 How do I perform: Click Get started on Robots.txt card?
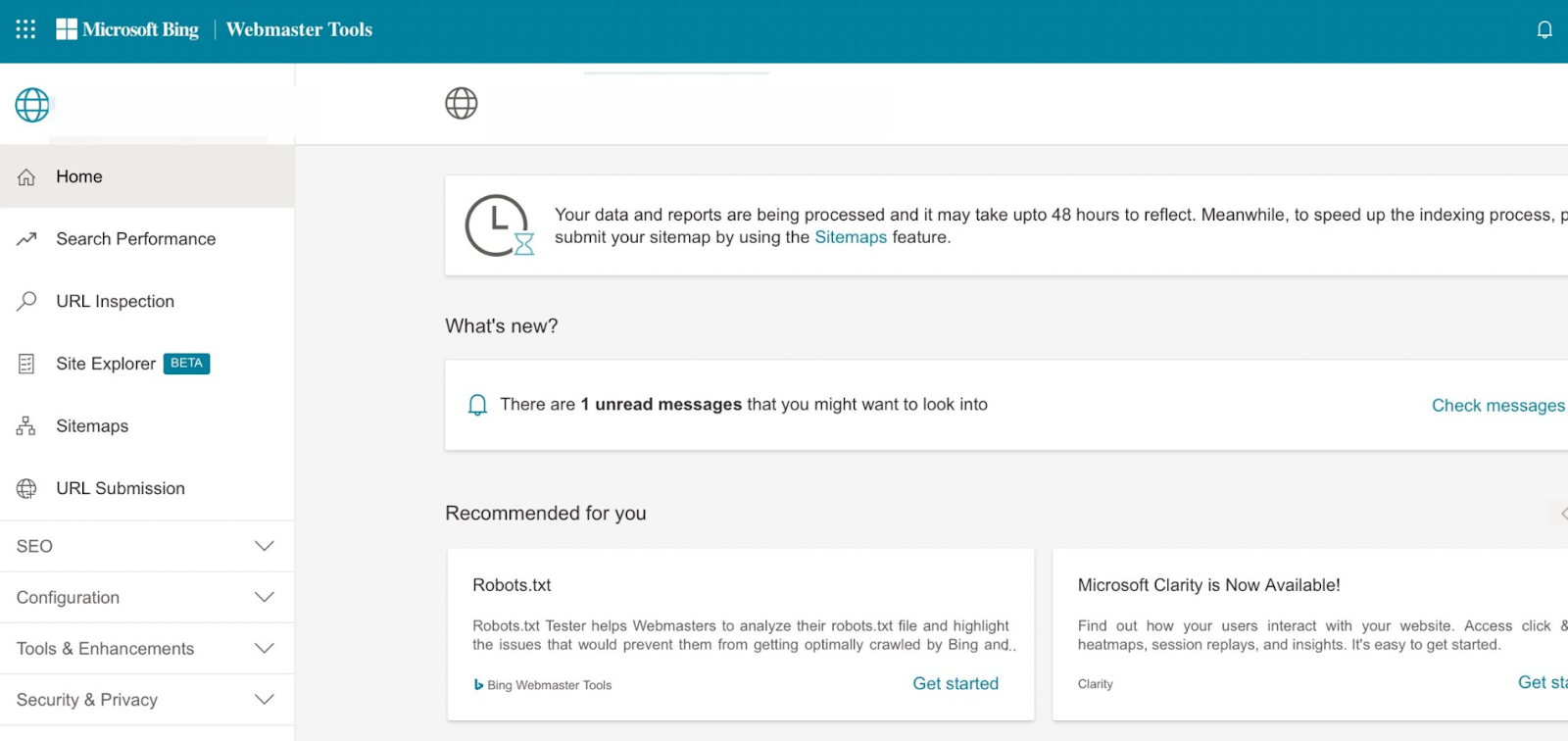(955, 683)
